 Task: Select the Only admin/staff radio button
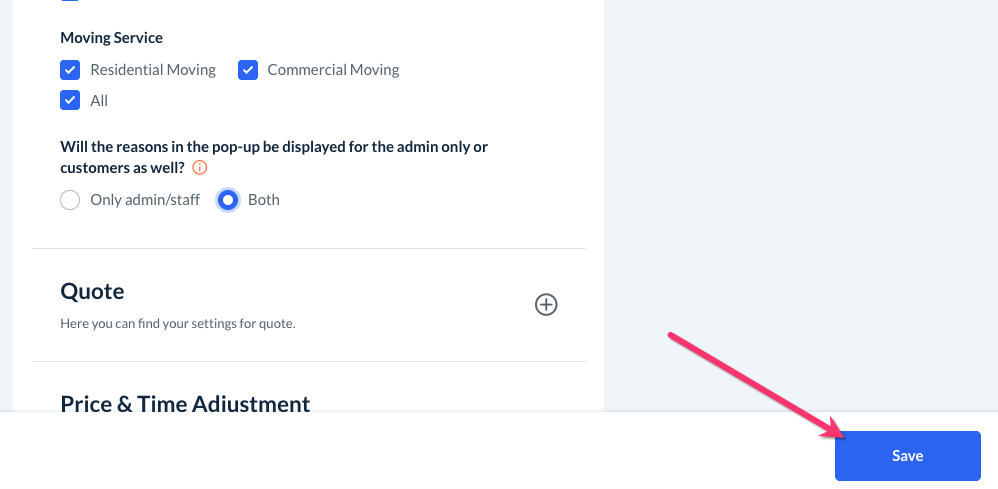click(70, 200)
